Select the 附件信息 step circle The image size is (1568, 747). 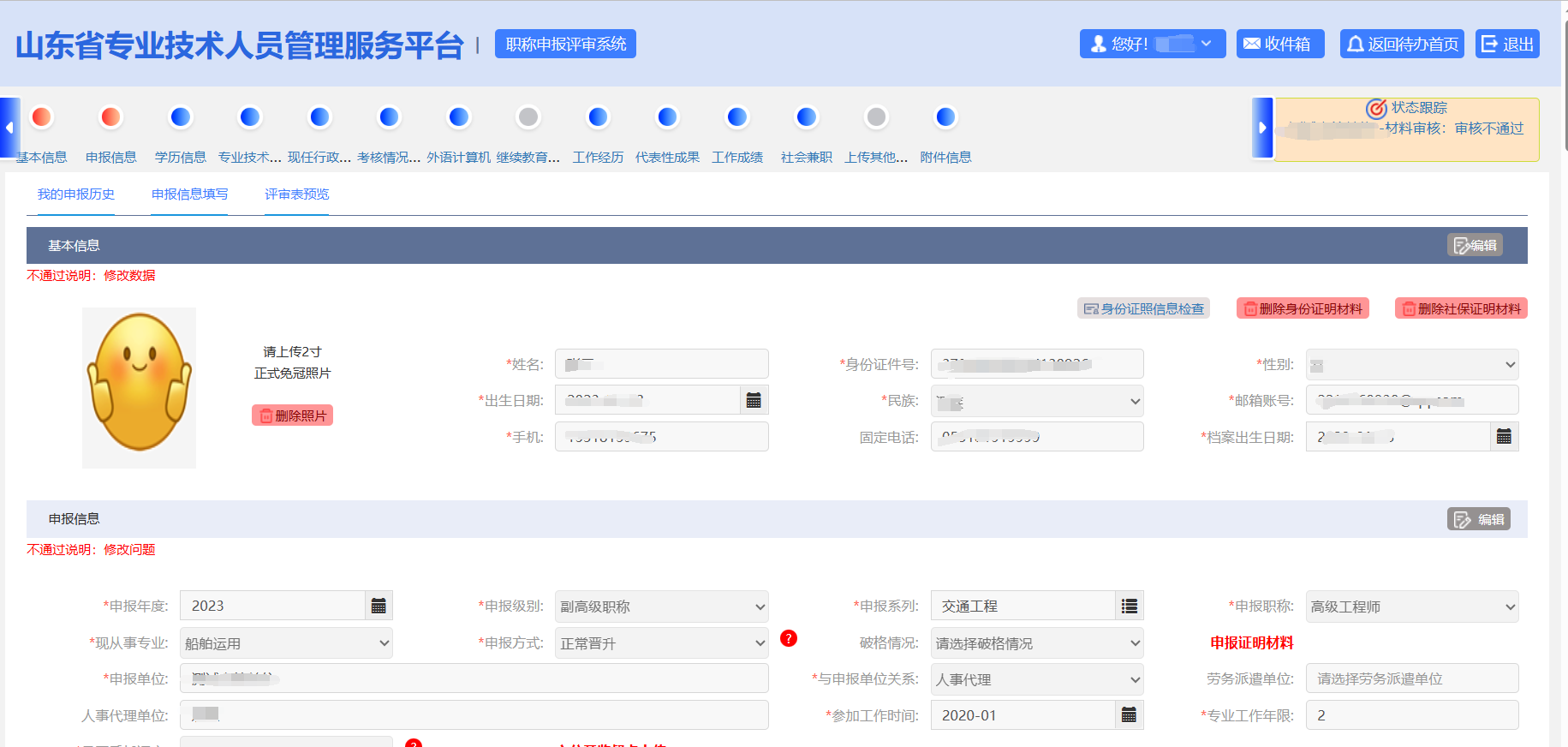pos(945,117)
